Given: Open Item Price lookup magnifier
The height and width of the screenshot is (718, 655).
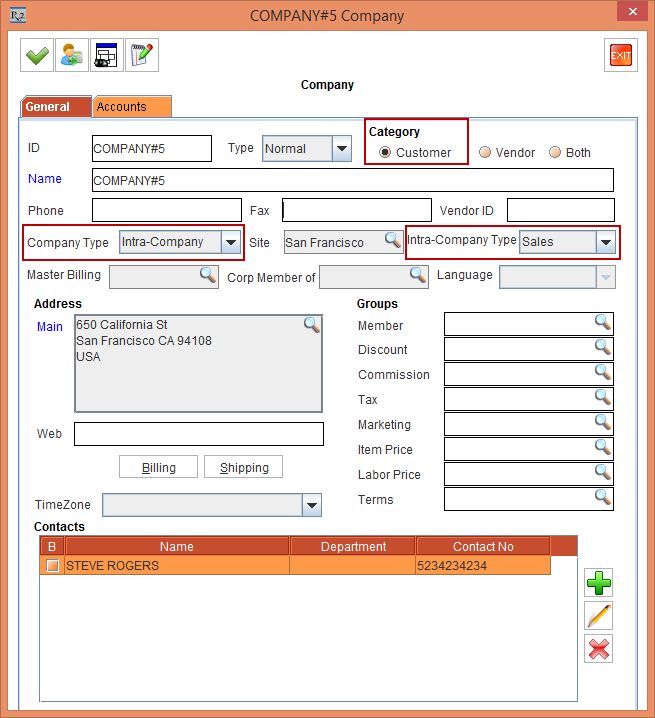Looking at the screenshot, I should point(603,447).
